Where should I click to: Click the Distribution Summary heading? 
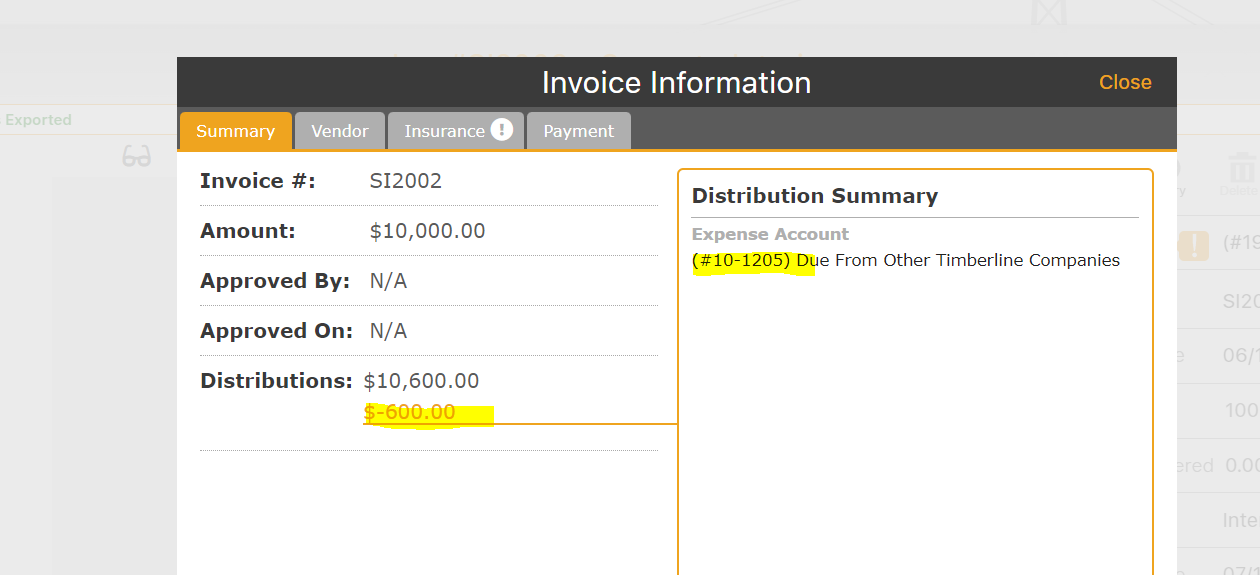[x=814, y=196]
